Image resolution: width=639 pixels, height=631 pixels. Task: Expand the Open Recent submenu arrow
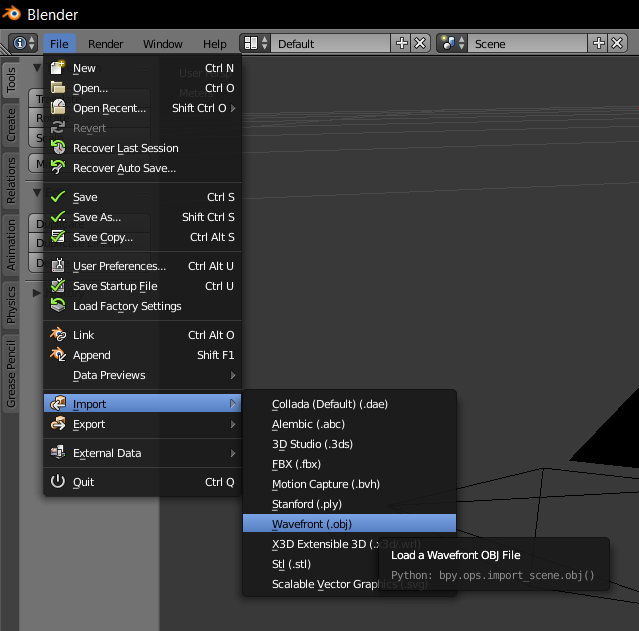pos(233,108)
